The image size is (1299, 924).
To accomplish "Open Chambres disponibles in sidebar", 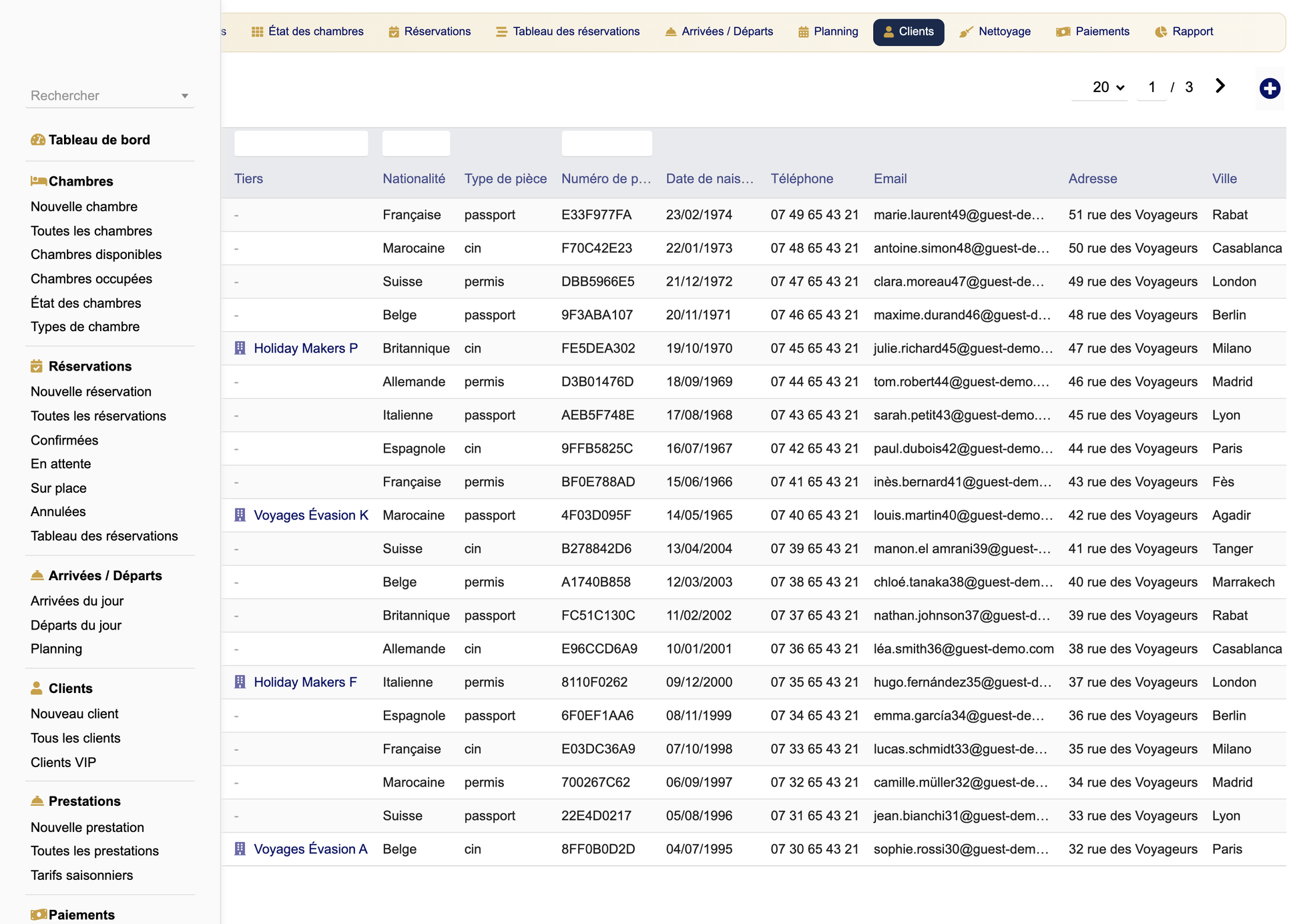I will coord(96,254).
